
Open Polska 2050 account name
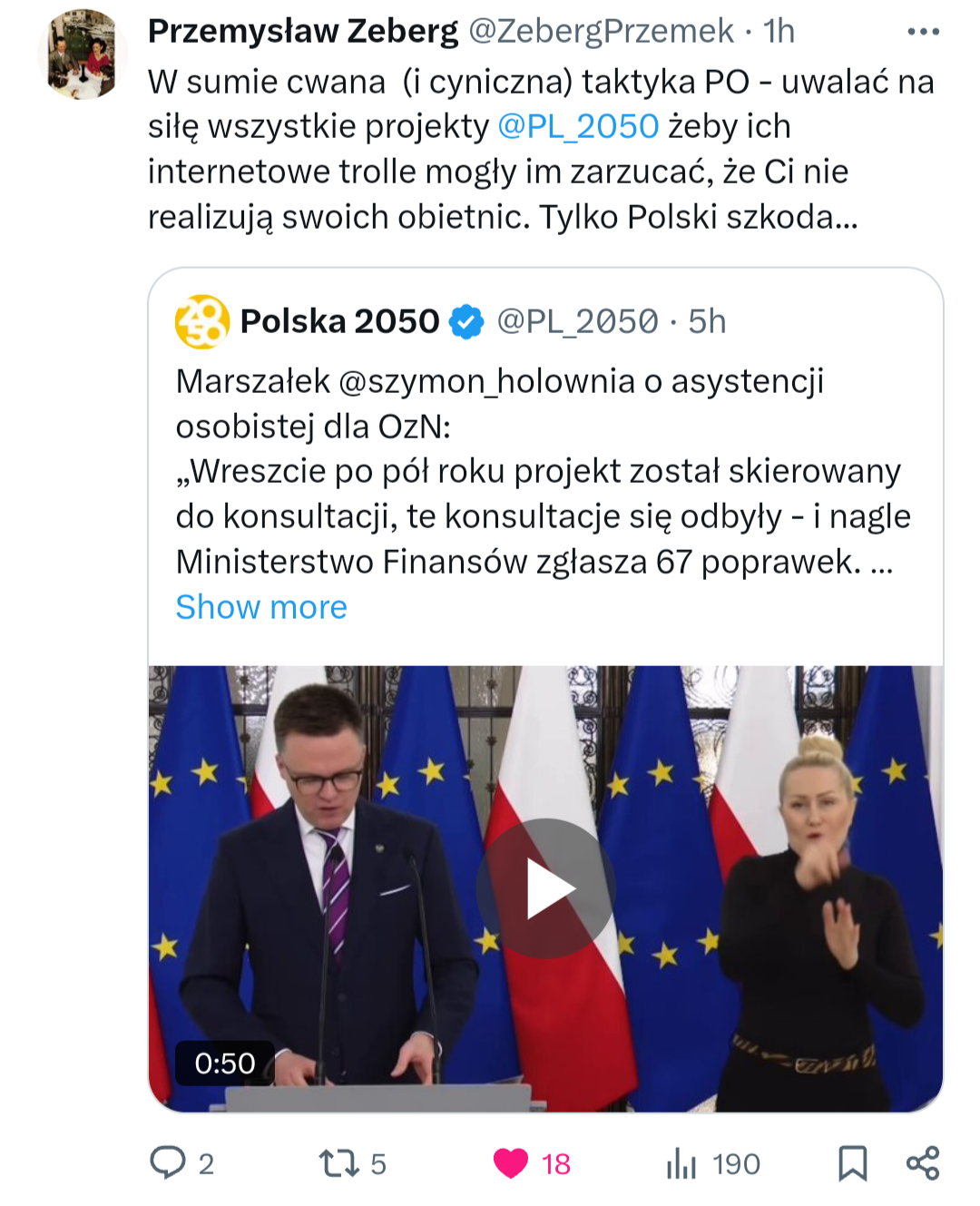pyautogui.click(x=339, y=321)
